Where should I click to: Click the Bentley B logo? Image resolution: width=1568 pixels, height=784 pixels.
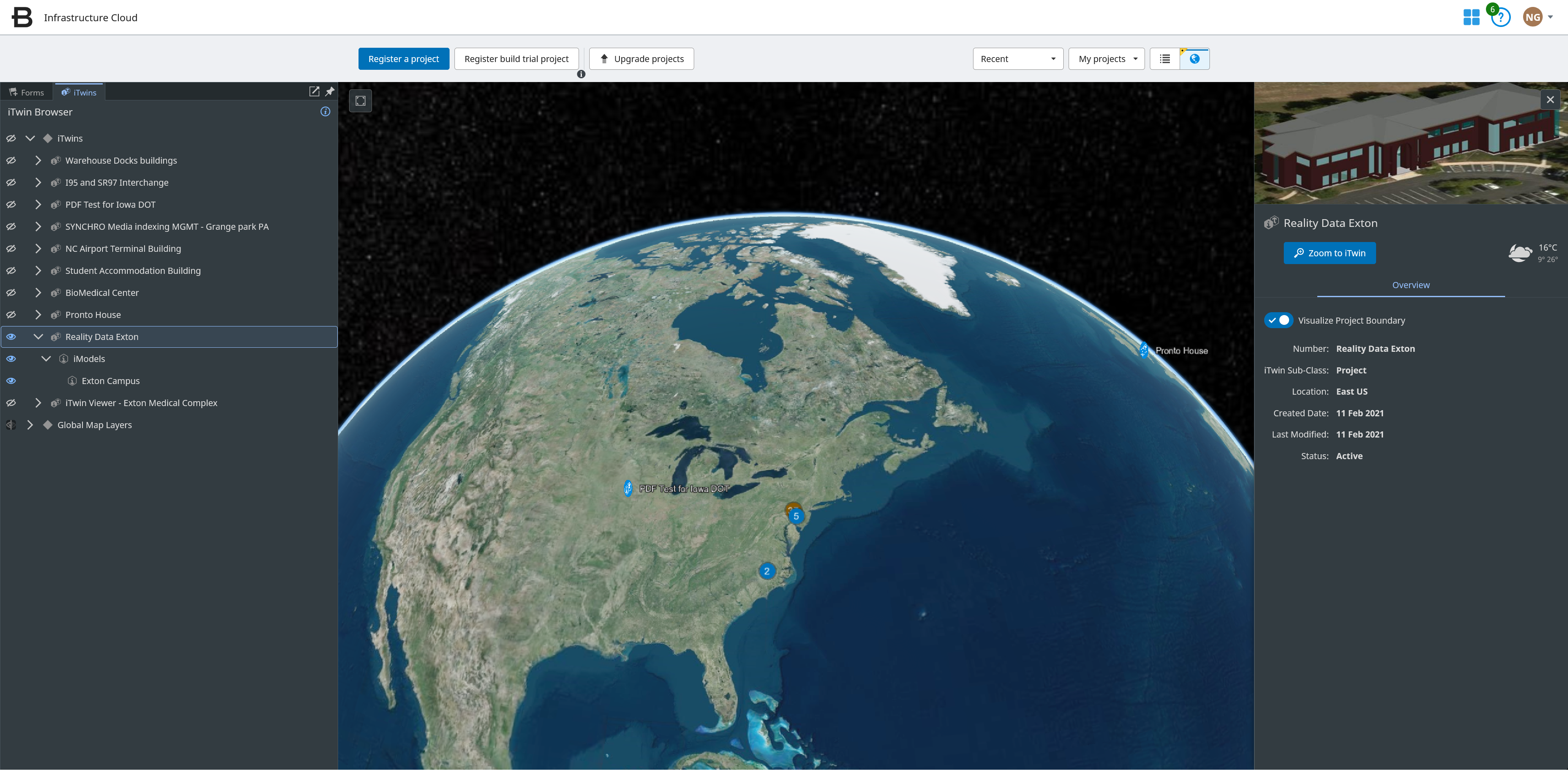click(22, 17)
